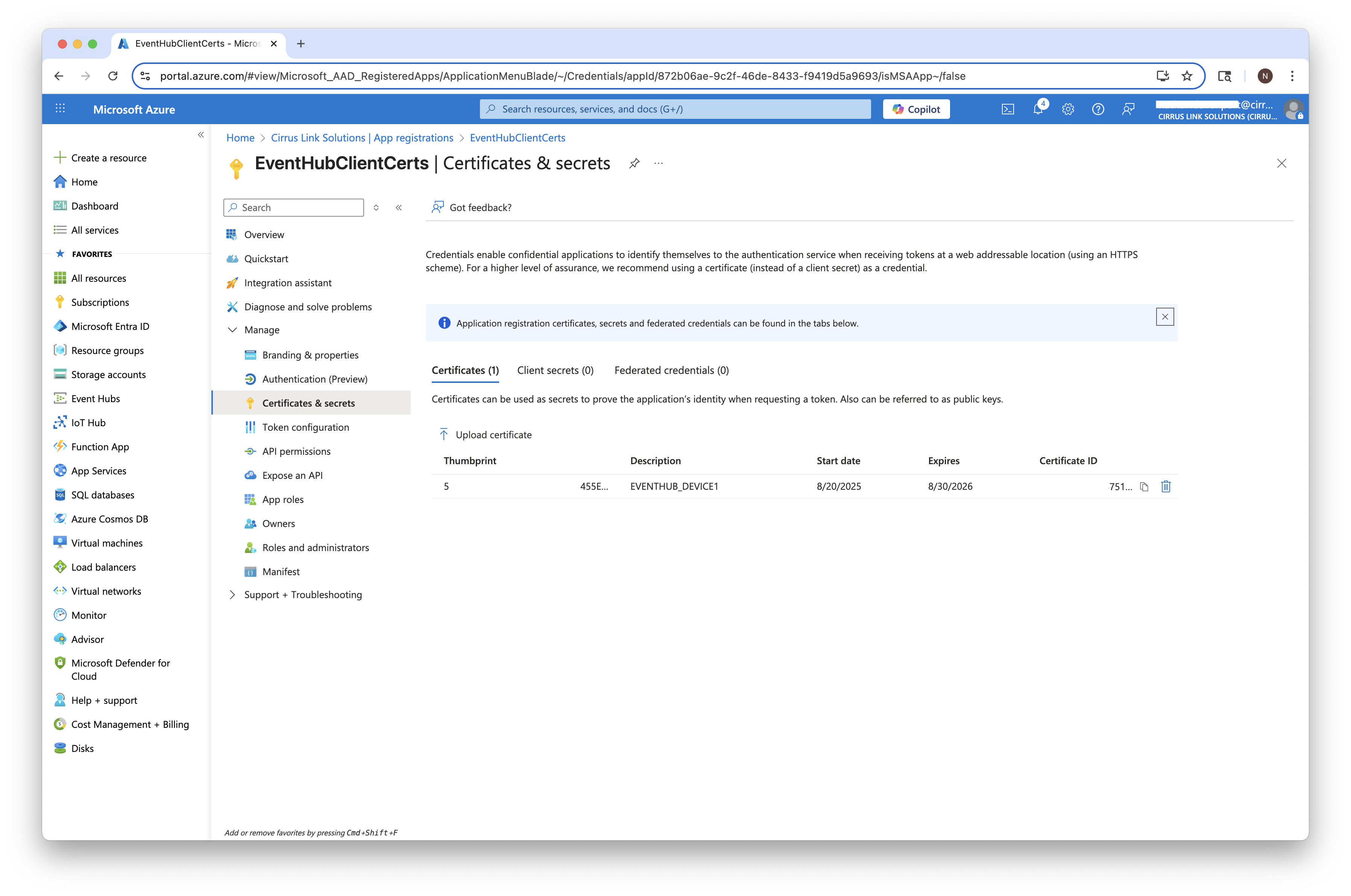The height and width of the screenshot is (896, 1351).
Task: Open the Help question mark icon
Action: 1097,109
